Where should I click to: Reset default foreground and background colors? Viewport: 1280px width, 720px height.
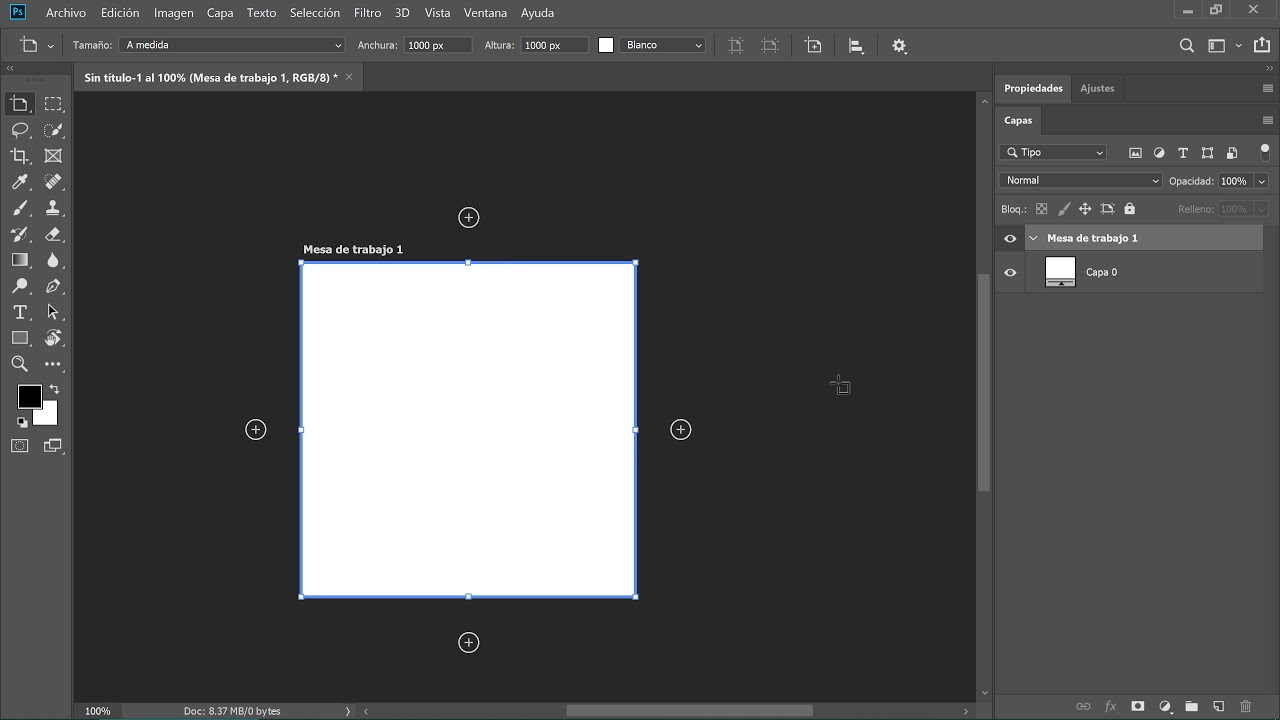click(x=22, y=422)
